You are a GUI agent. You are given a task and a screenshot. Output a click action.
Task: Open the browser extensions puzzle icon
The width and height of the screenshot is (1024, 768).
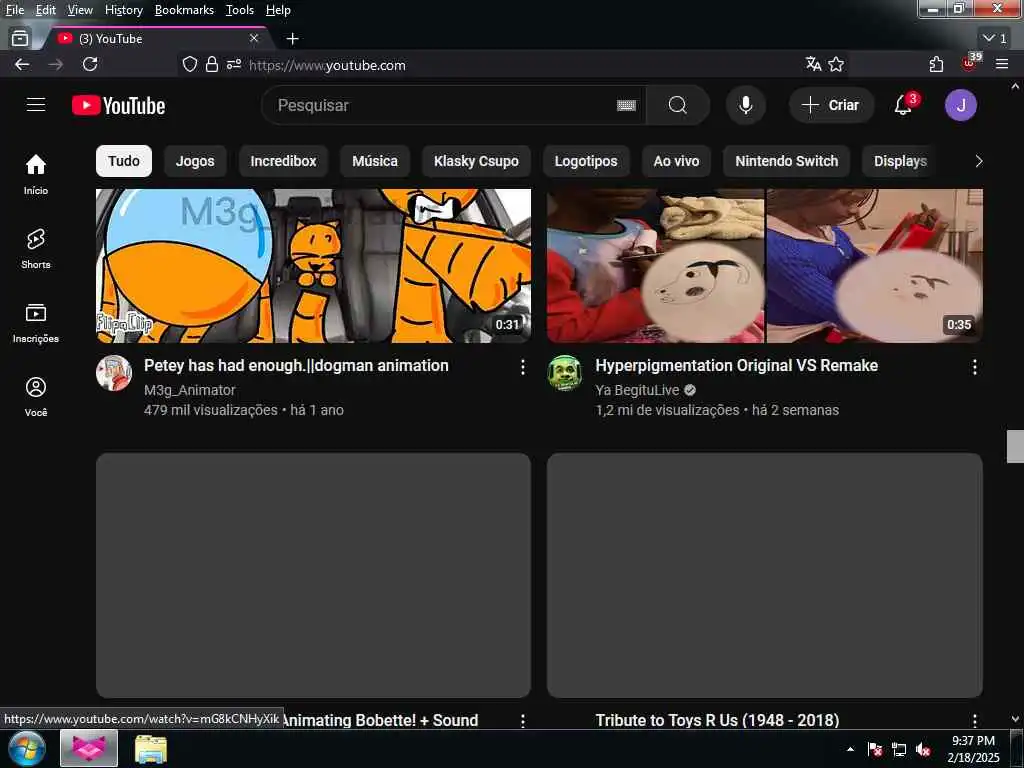click(x=936, y=64)
